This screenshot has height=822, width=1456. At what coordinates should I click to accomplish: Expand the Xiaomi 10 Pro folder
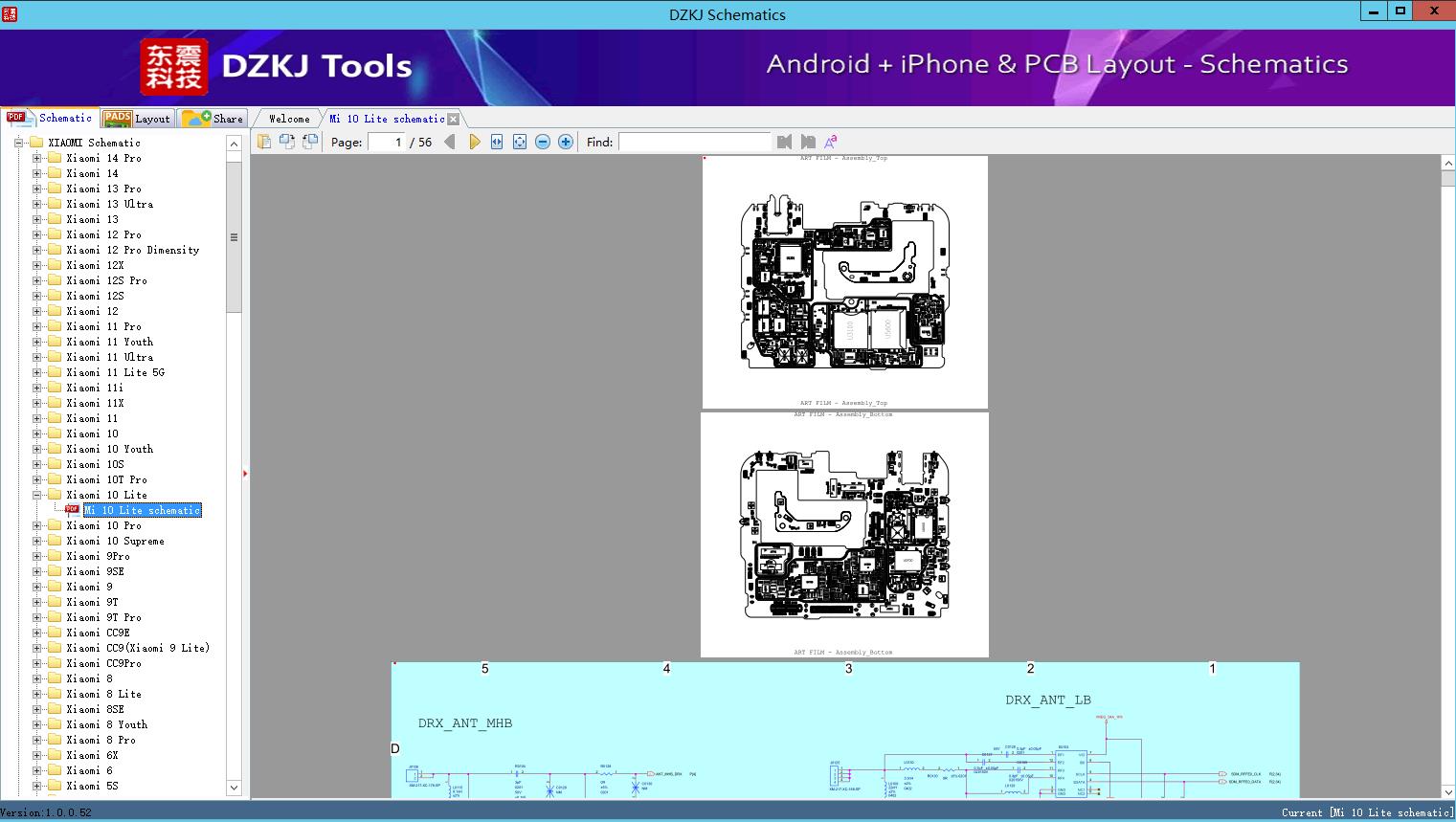(36, 525)
